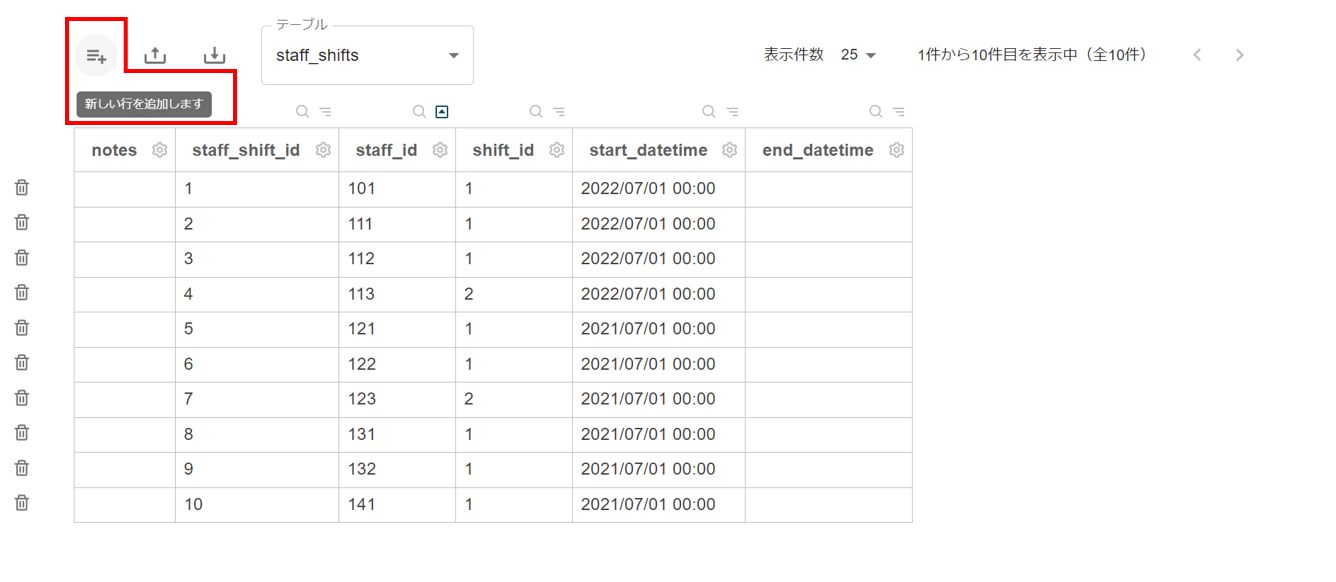Go to the previous page arrow
The width and height of the screenshot is (1336, 582).
click(x=1197, y=55)
